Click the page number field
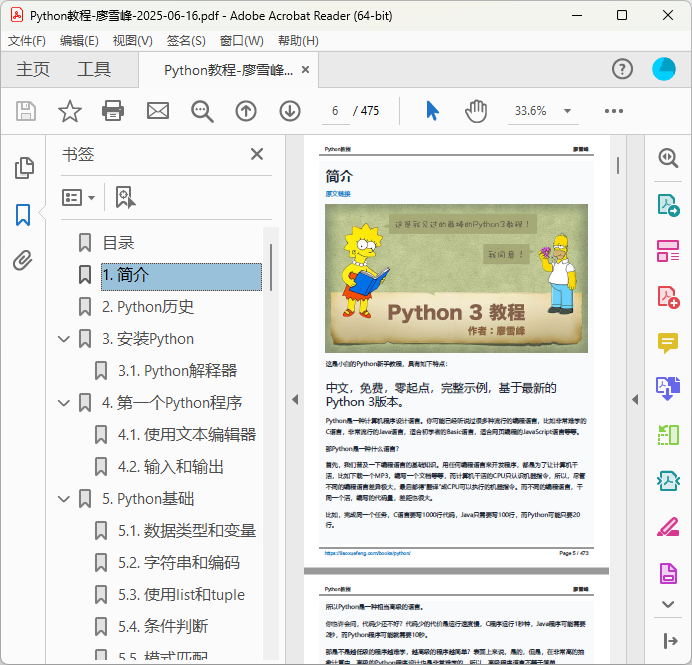 [x=335, y=111]
